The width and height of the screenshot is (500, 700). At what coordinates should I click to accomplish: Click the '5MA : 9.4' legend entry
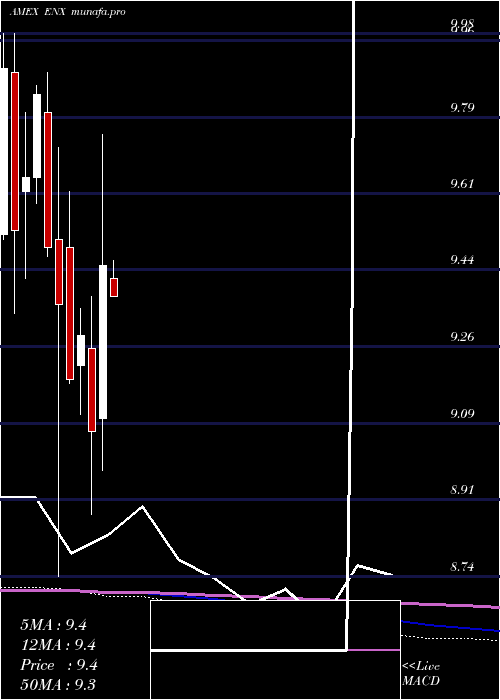tap(54, 625)
